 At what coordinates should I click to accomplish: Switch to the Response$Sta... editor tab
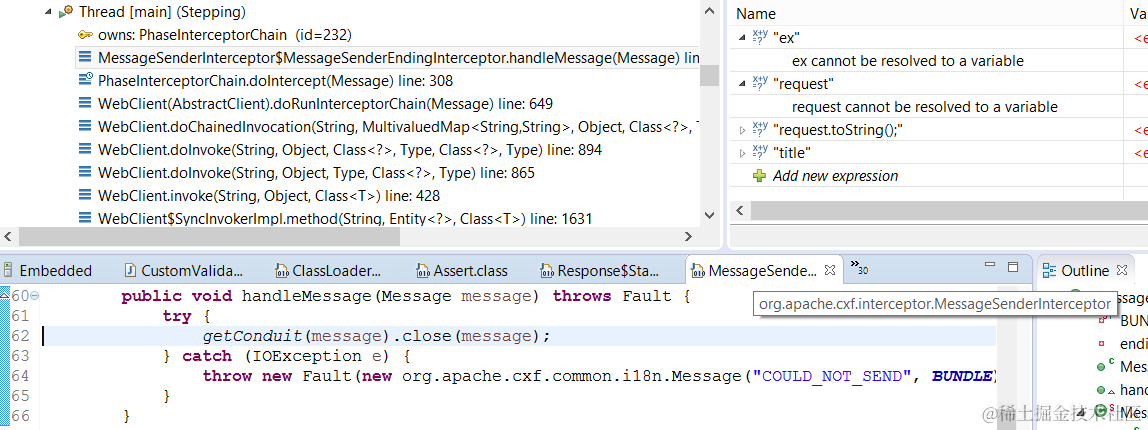click(600, 270)
